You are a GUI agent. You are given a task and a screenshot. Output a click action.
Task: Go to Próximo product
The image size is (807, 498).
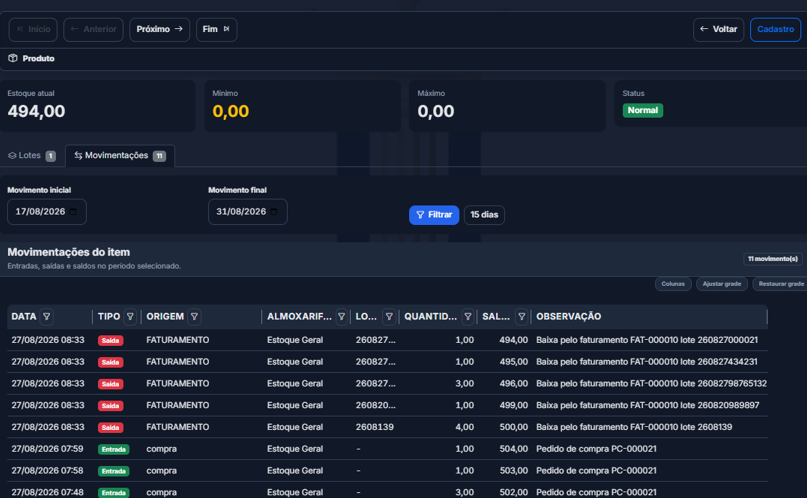pos(160,29)
